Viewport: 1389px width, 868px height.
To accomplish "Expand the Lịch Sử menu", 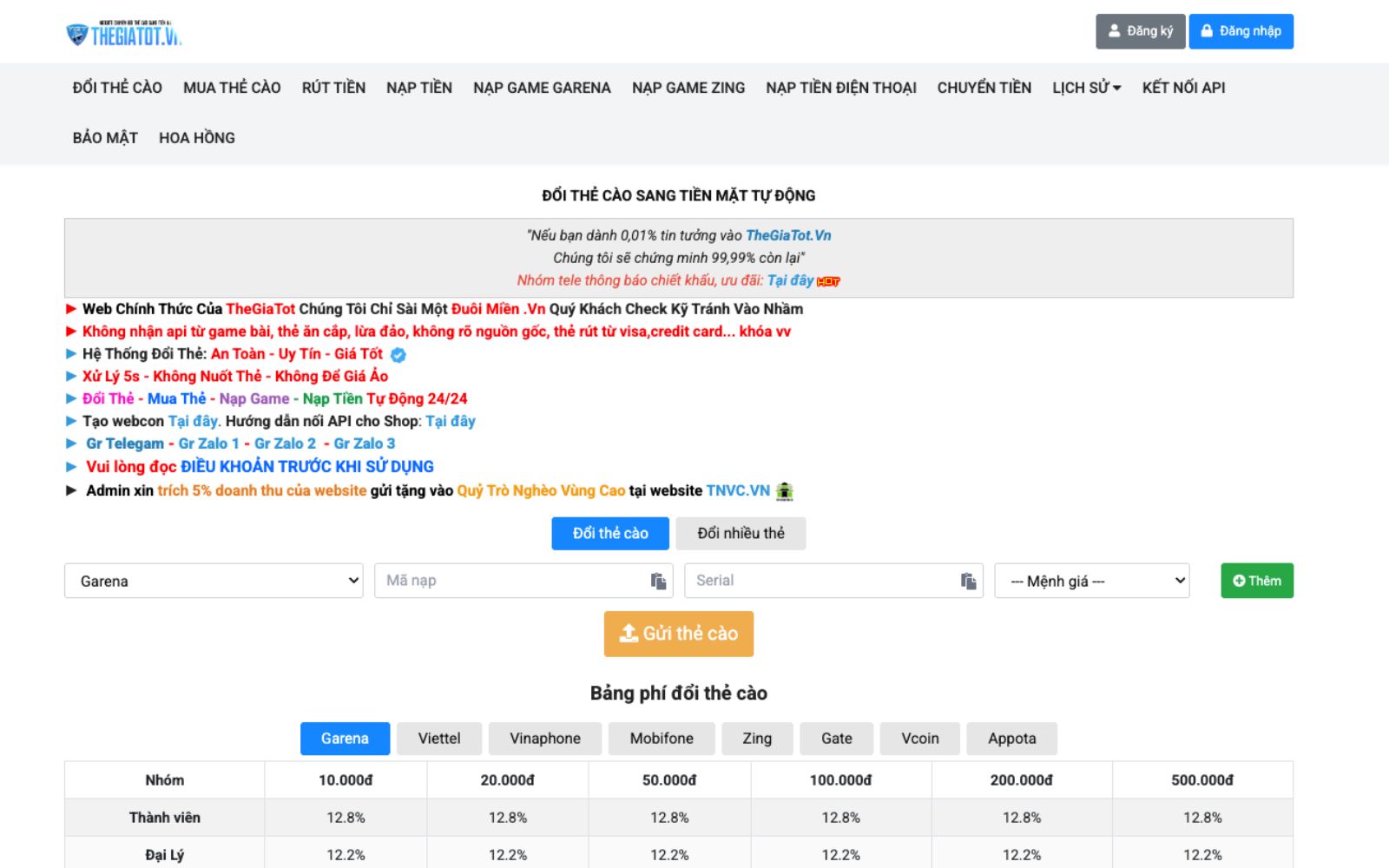I will pyautogui.click(x=1084, y=87).
